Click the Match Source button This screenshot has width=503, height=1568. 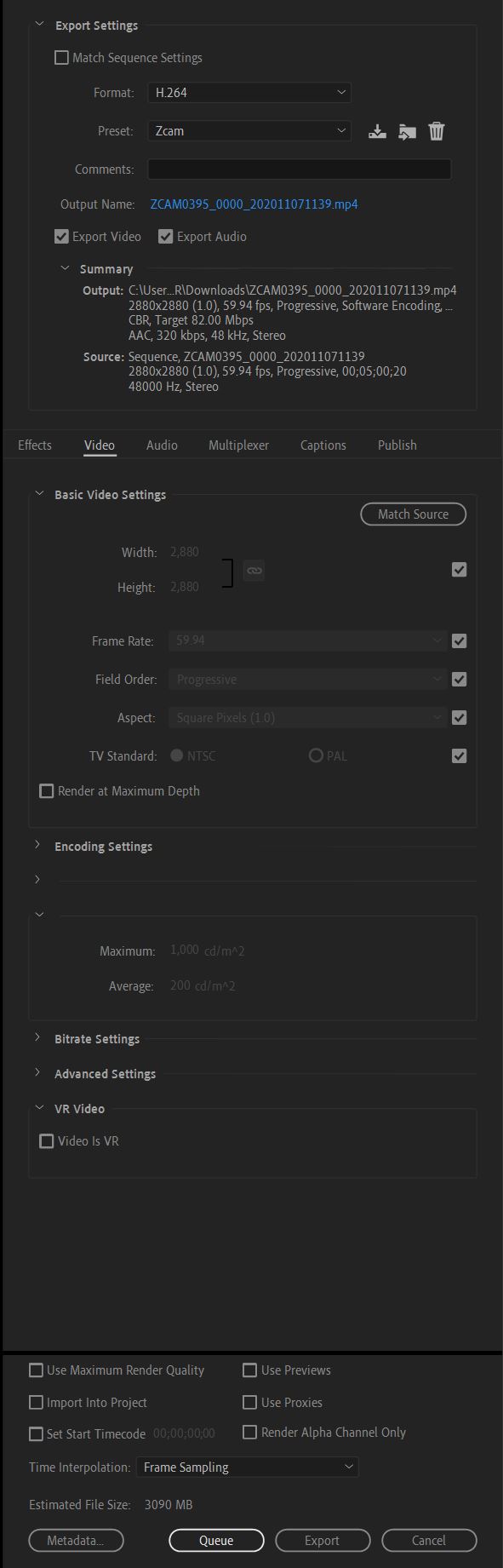tap(413, 514)
